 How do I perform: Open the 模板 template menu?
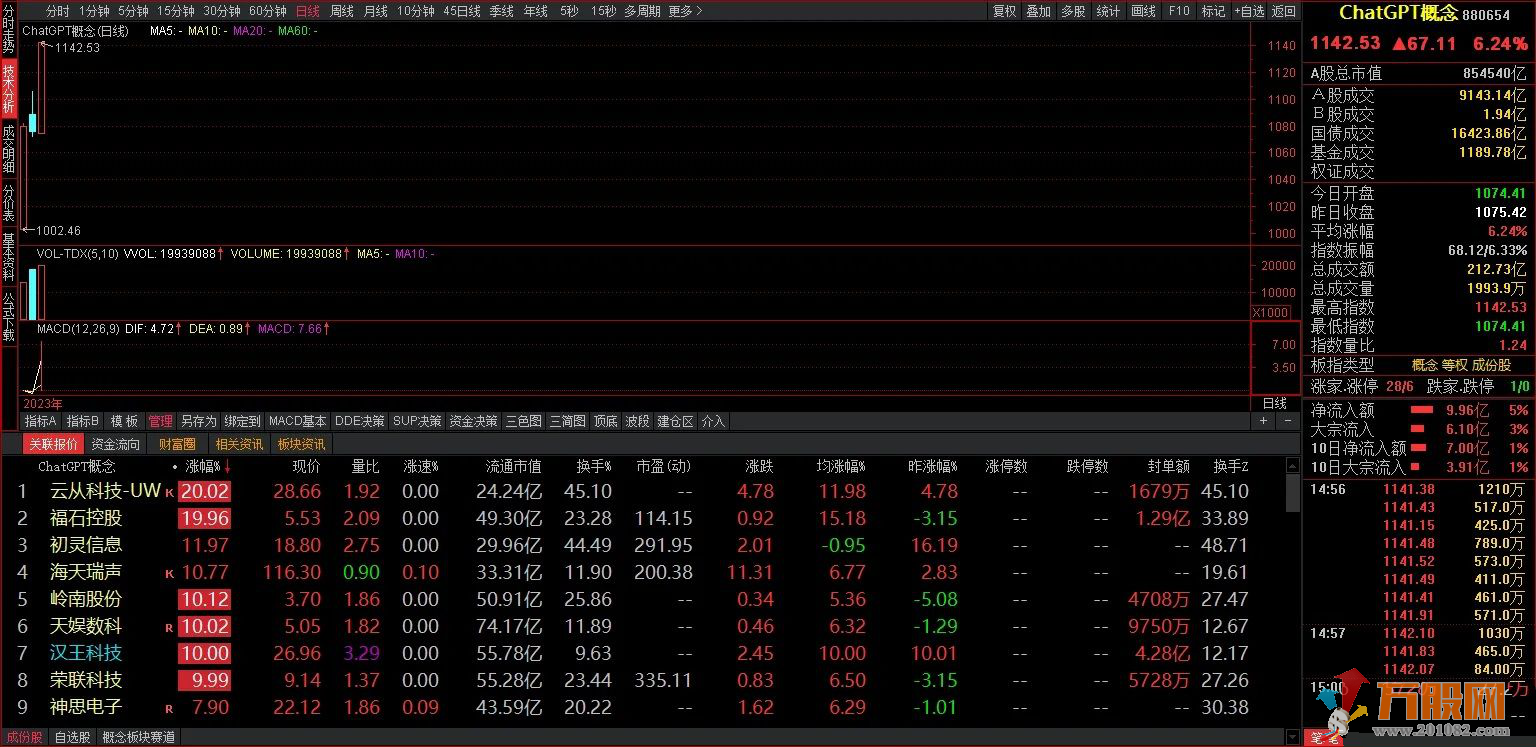pos(124,421)
